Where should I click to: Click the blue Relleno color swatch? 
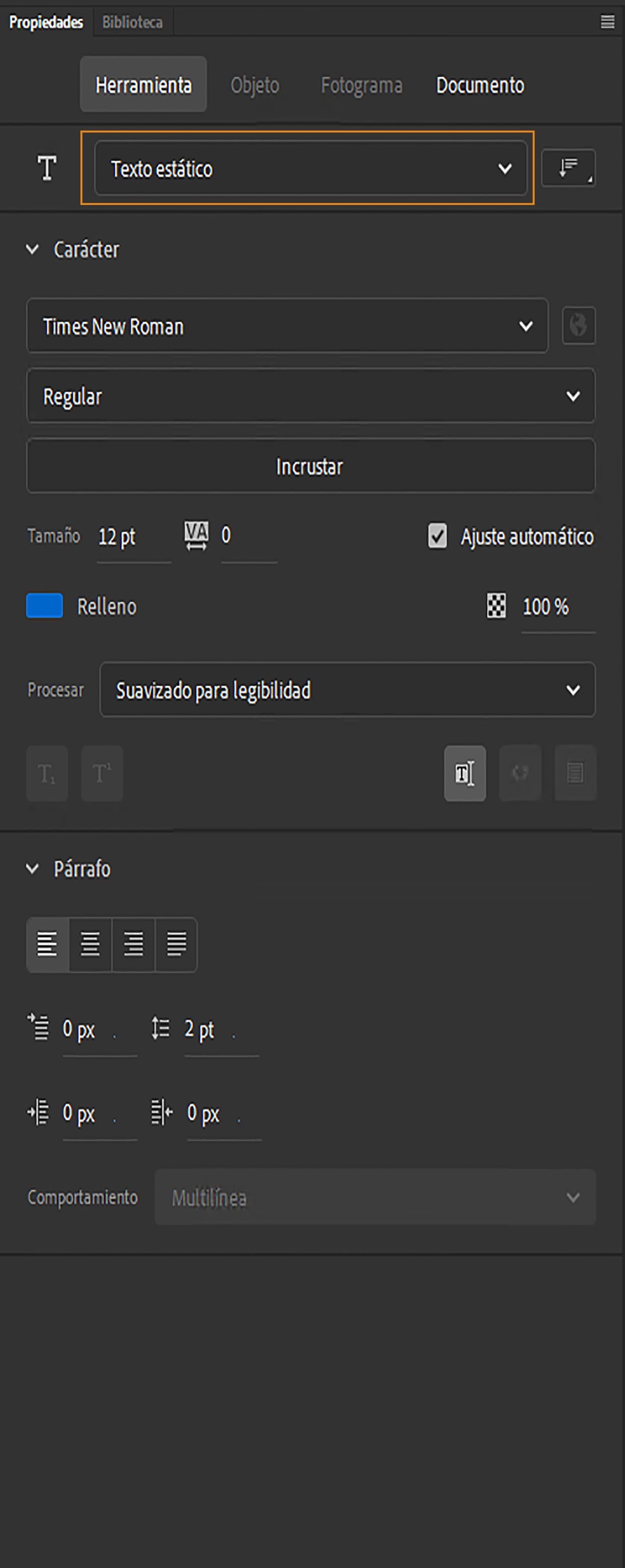[x=43, y=606]
